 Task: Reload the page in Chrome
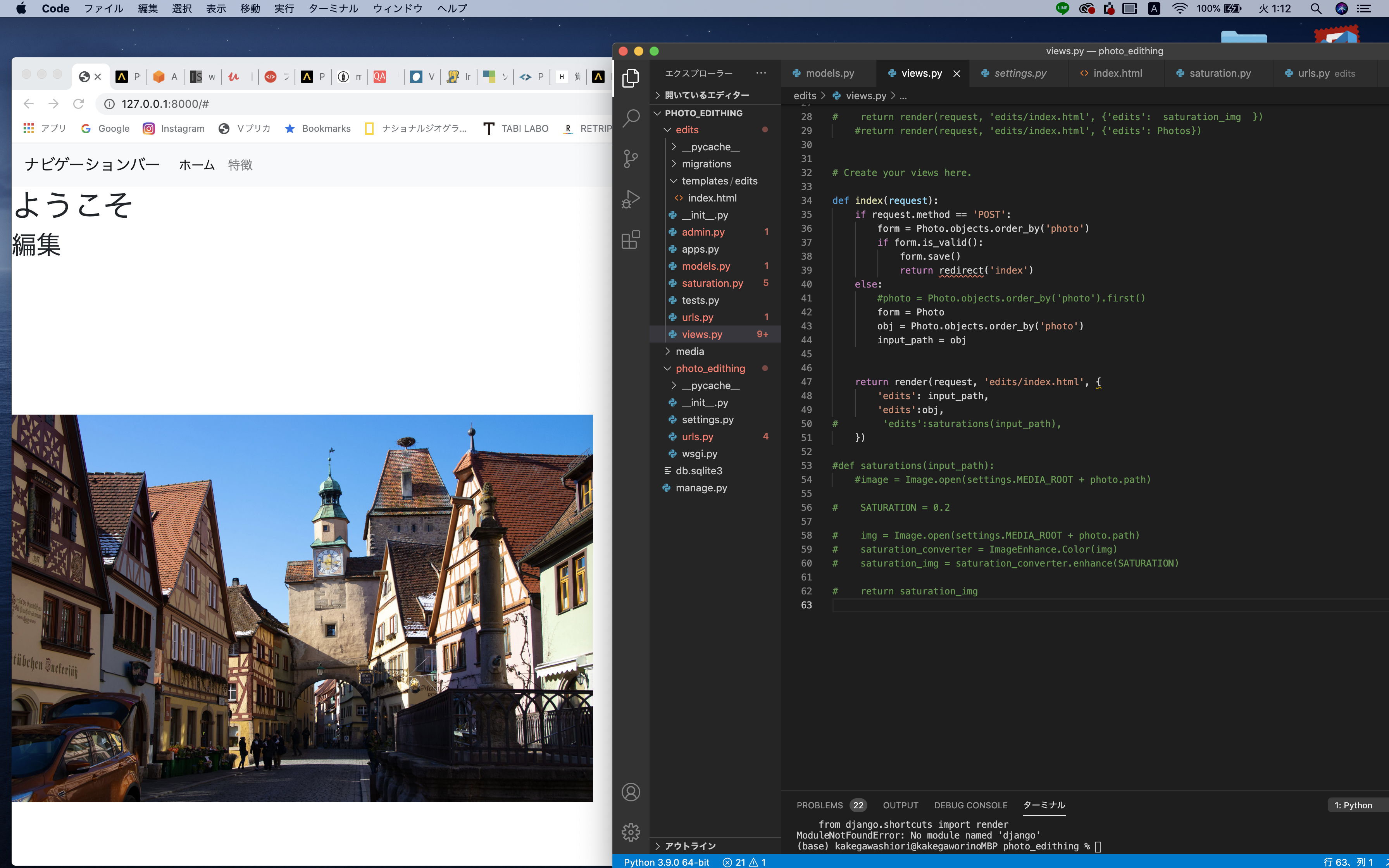79,104
